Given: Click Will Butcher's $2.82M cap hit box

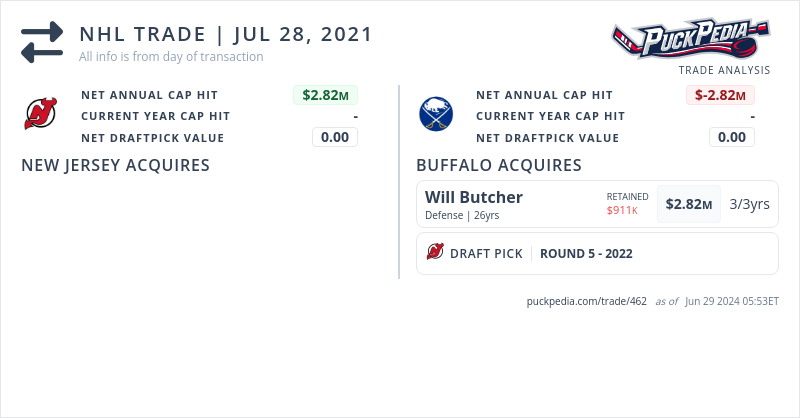Looking at the screenshot, I should click(x=689, y=204).
